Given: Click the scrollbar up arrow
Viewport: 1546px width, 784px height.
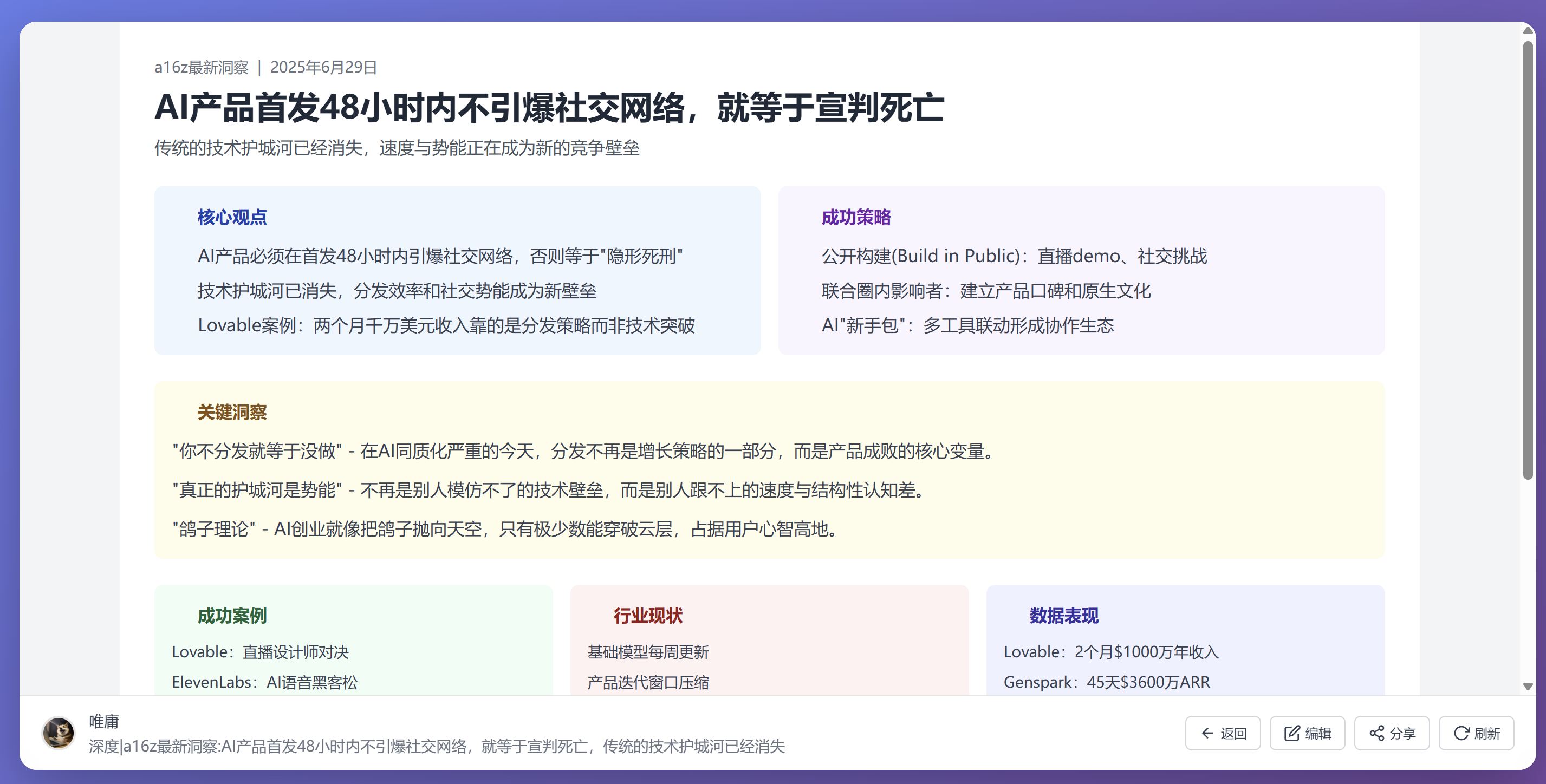Looking at the screenshot, I should 1528,30.
